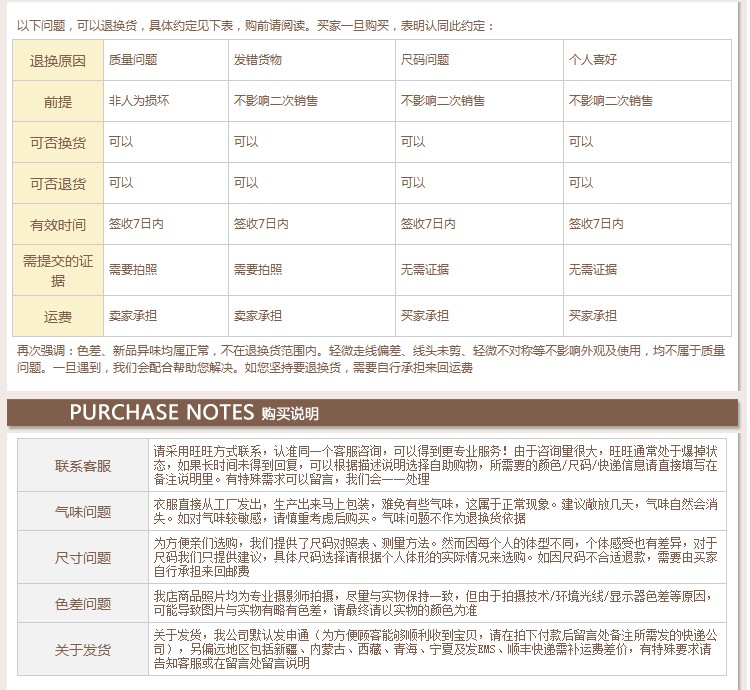The width and height of the screenshot is (750, 690).
Task: Select the 尺寸问题 section label
Action: click(83, 557)
